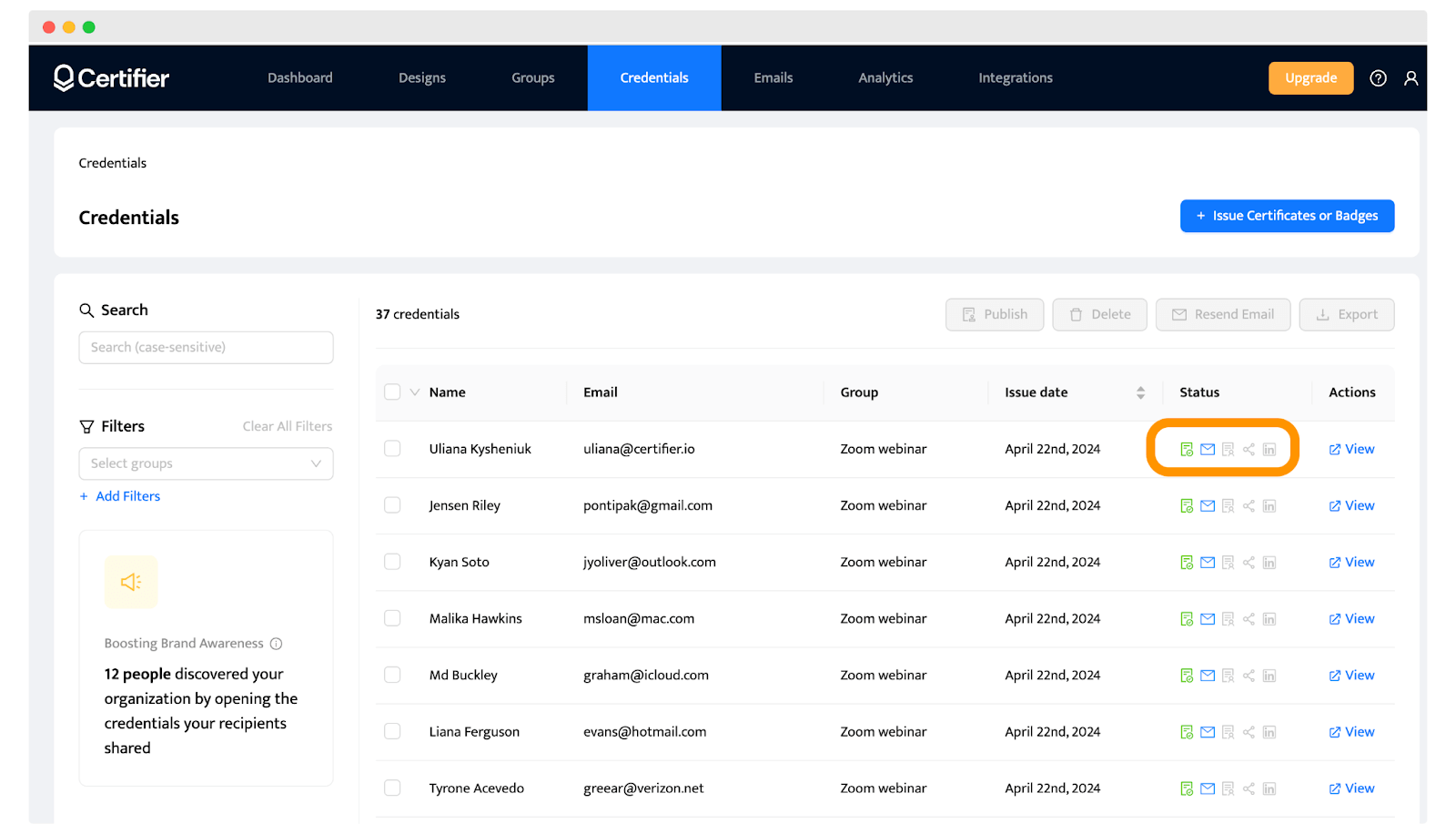Open the Designs tab
This screenshot has width=1456, height=834.
click(x=422, y=78)
